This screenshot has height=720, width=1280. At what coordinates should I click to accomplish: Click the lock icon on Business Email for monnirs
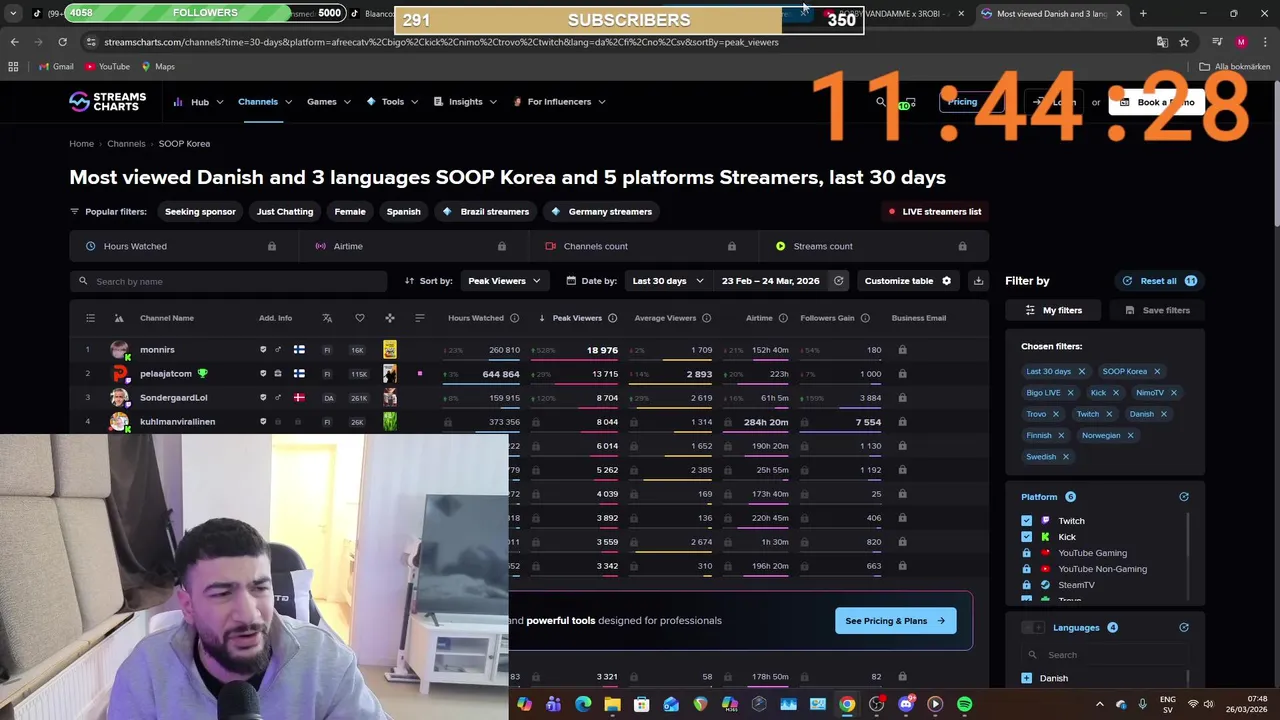coord(902,350)
